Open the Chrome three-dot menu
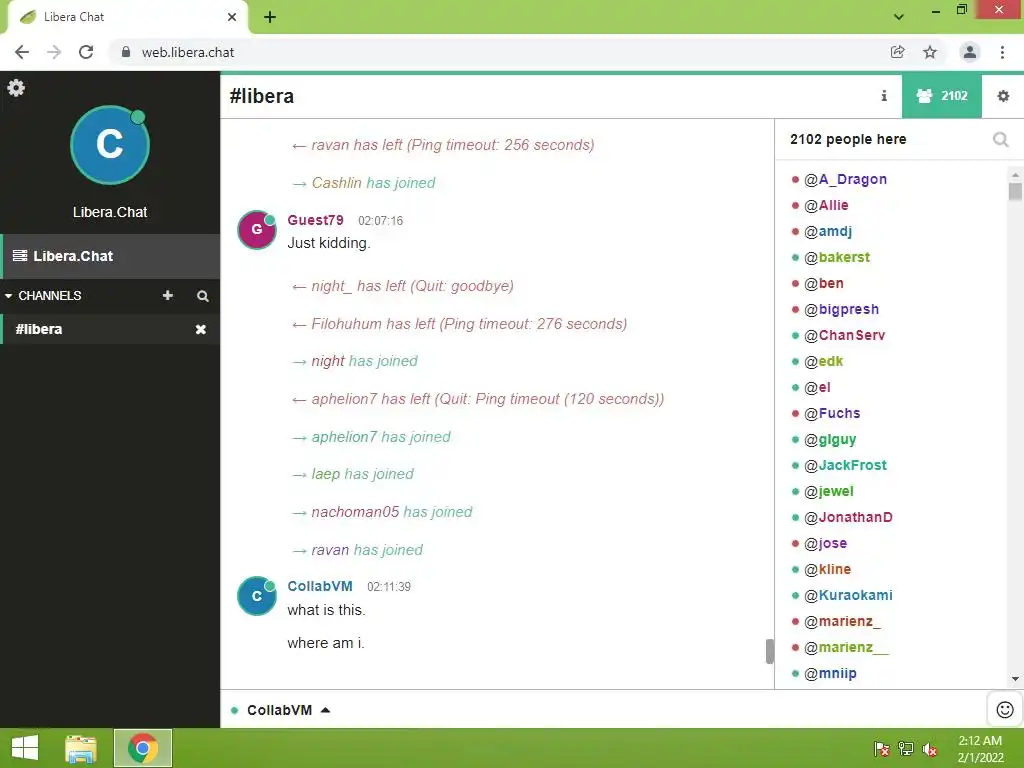Viewport: 1024px width, 768px height. tap(1002, 52)
